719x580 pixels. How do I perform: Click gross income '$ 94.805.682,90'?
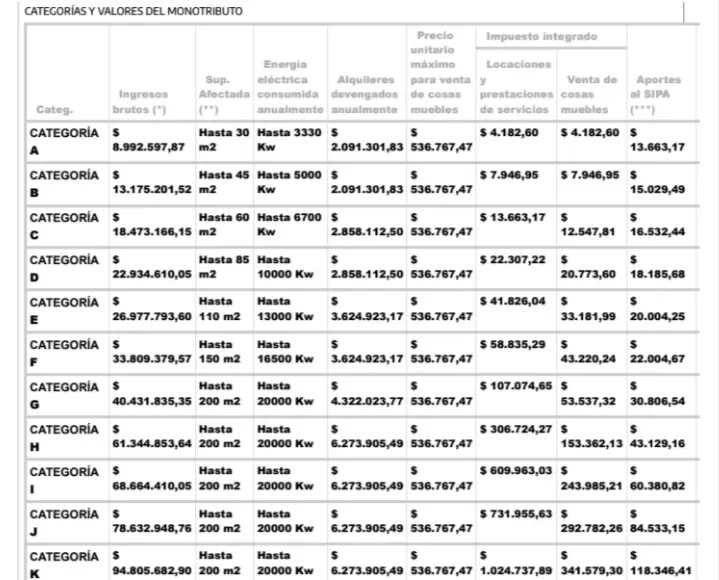point(152,563)
